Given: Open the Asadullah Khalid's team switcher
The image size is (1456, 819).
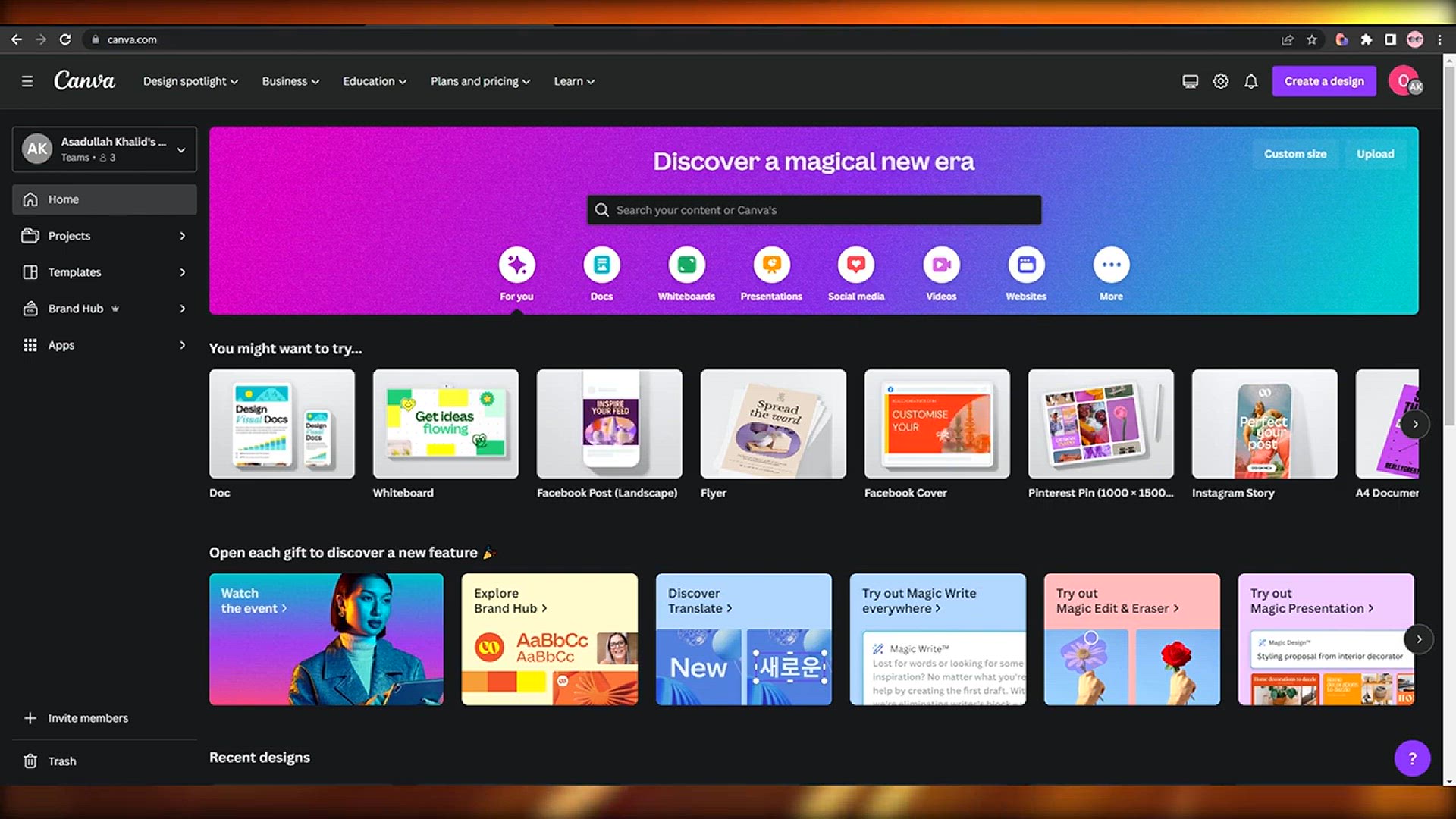Looking at the screenshot, I should [x=105, y=149].
